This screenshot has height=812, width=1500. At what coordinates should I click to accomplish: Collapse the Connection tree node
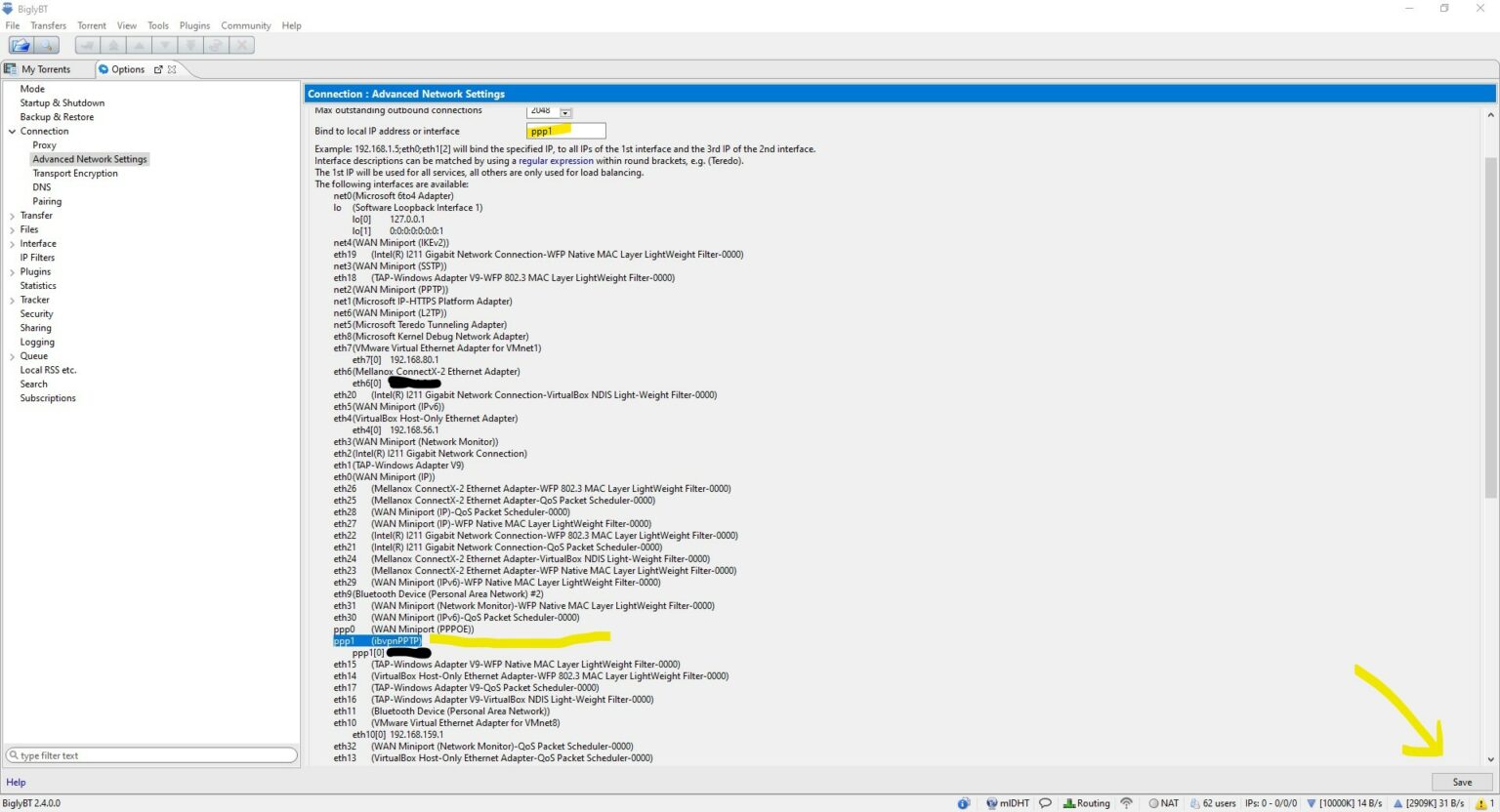[x=12, y=131]
